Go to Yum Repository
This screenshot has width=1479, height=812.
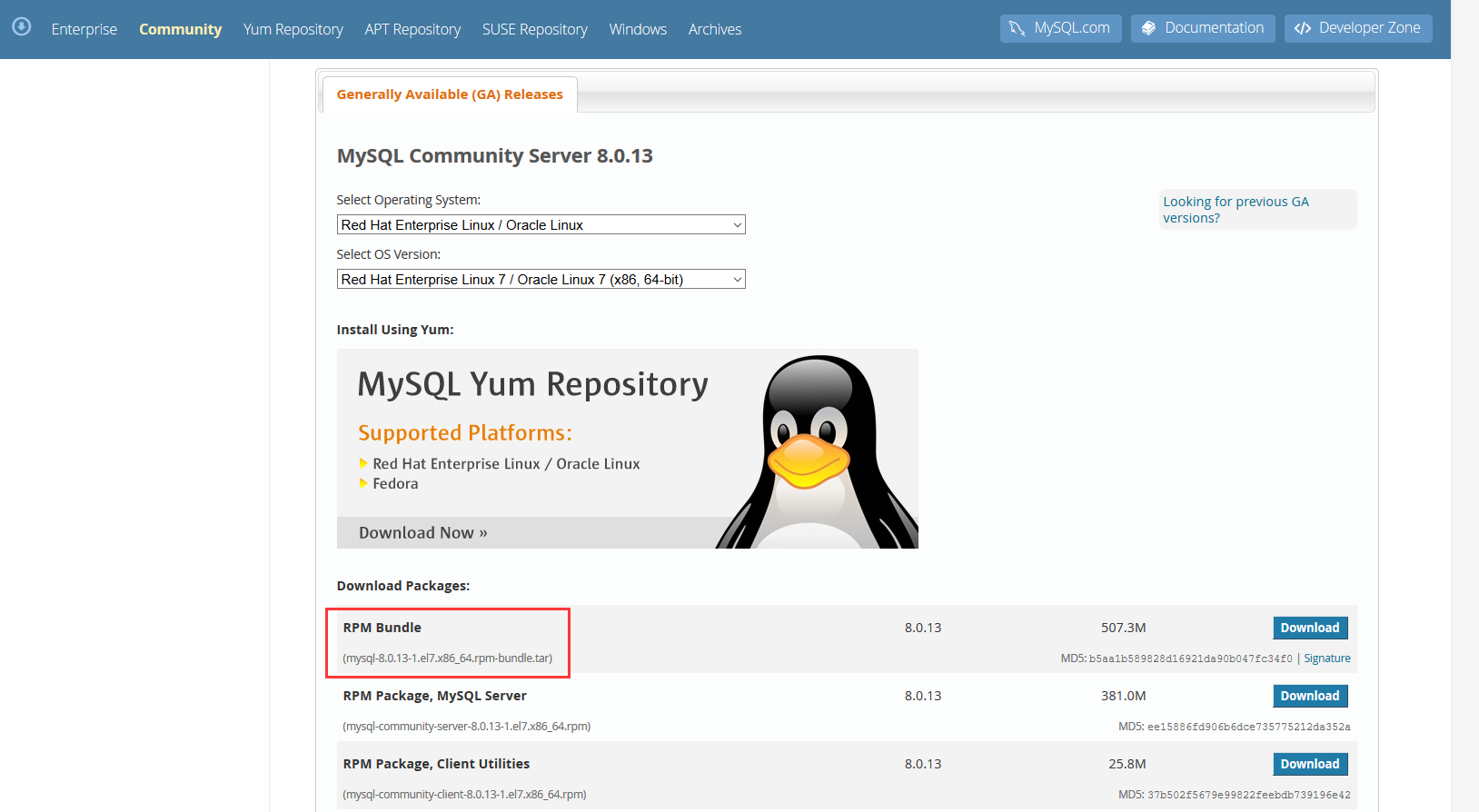[293, 29]
